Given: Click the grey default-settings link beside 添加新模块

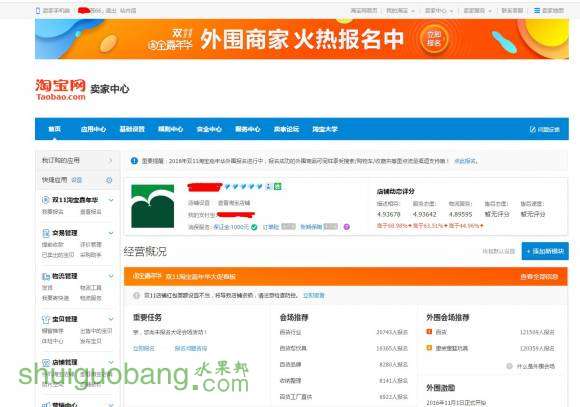Looking at the screenshot, I should (x=499, y=251).
